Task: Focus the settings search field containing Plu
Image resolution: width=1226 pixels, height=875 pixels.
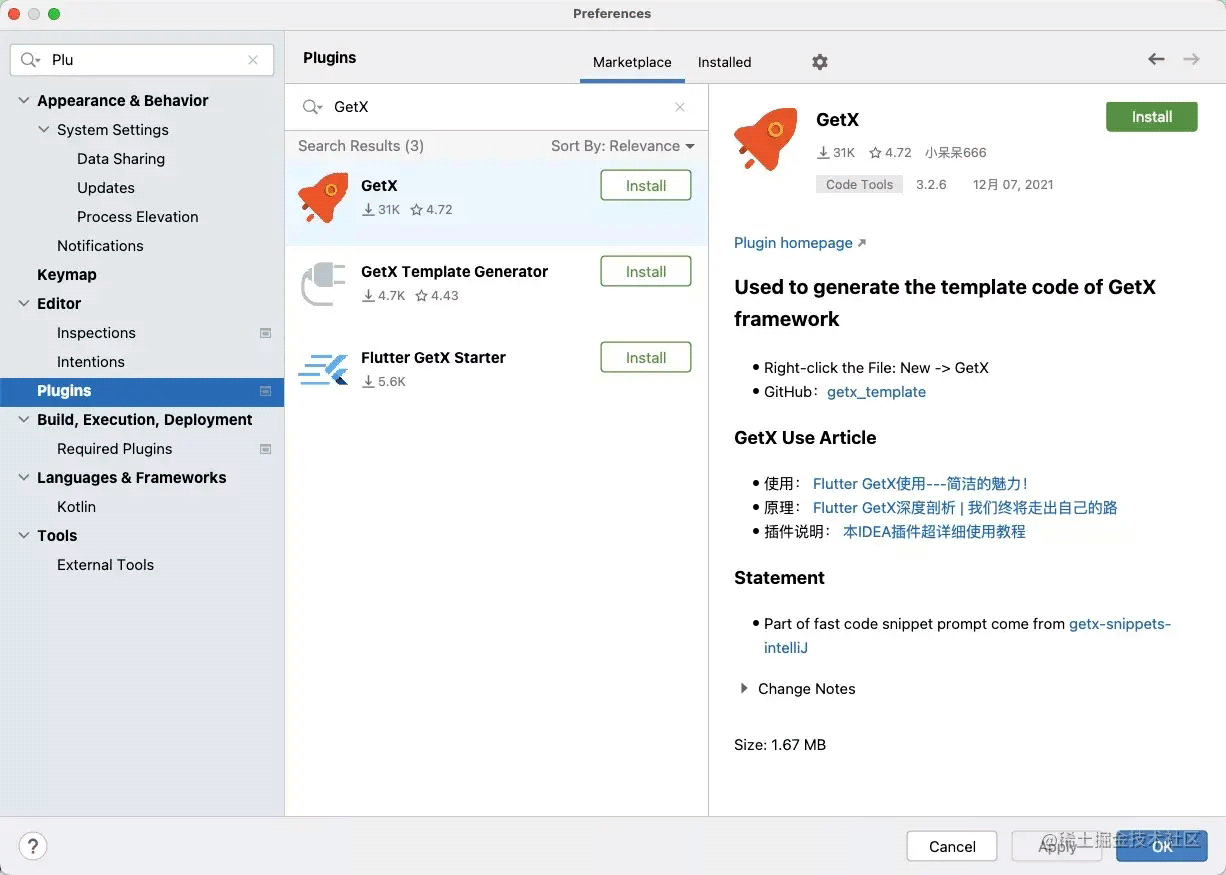Action: [141, 60]
